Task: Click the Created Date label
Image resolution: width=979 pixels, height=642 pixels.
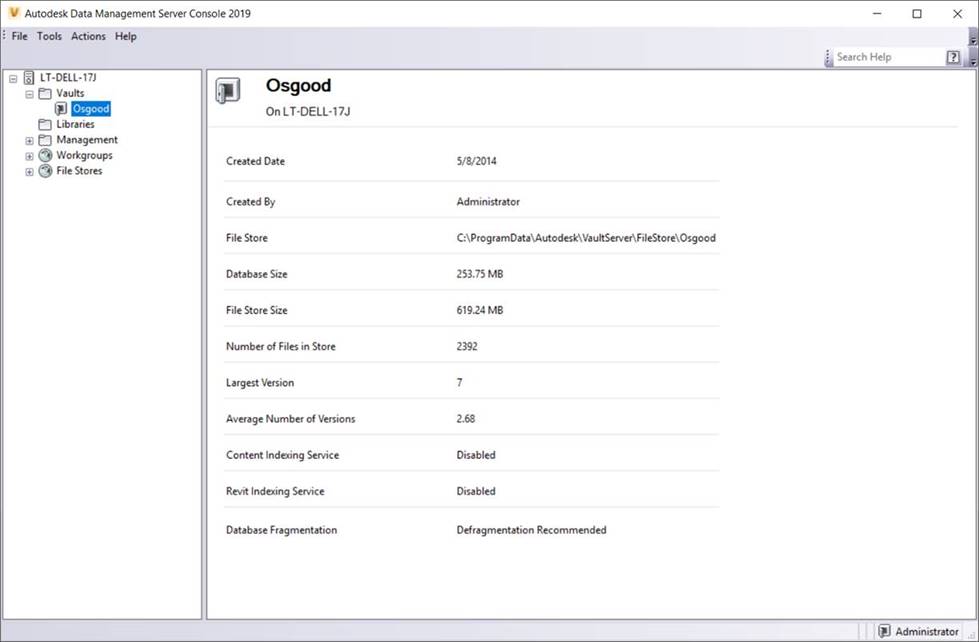Action: pyautogui.click(x=255, y=161)
